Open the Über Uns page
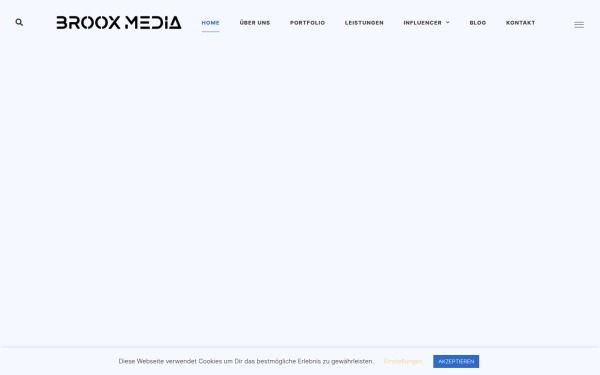600x375 pixels. point(255,23)
